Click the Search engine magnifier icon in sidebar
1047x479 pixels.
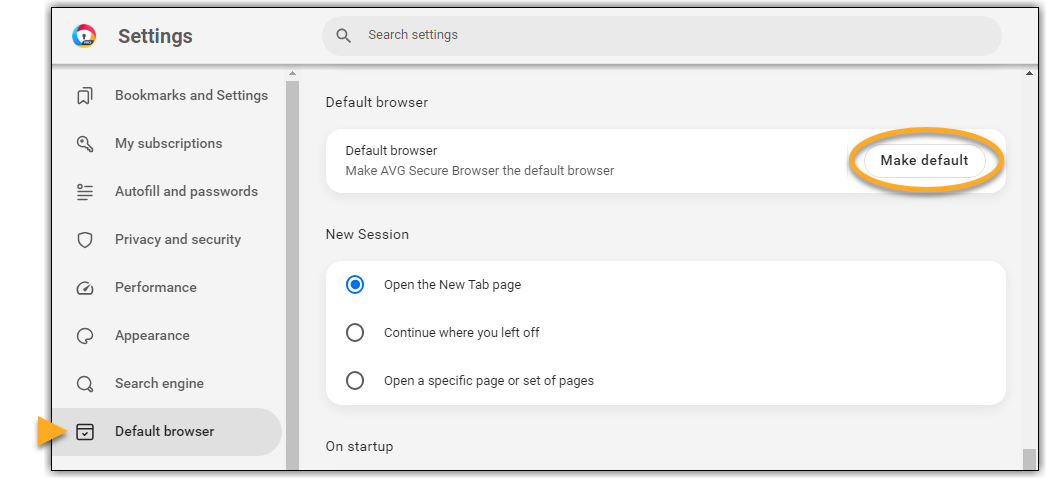coord(85,384)
